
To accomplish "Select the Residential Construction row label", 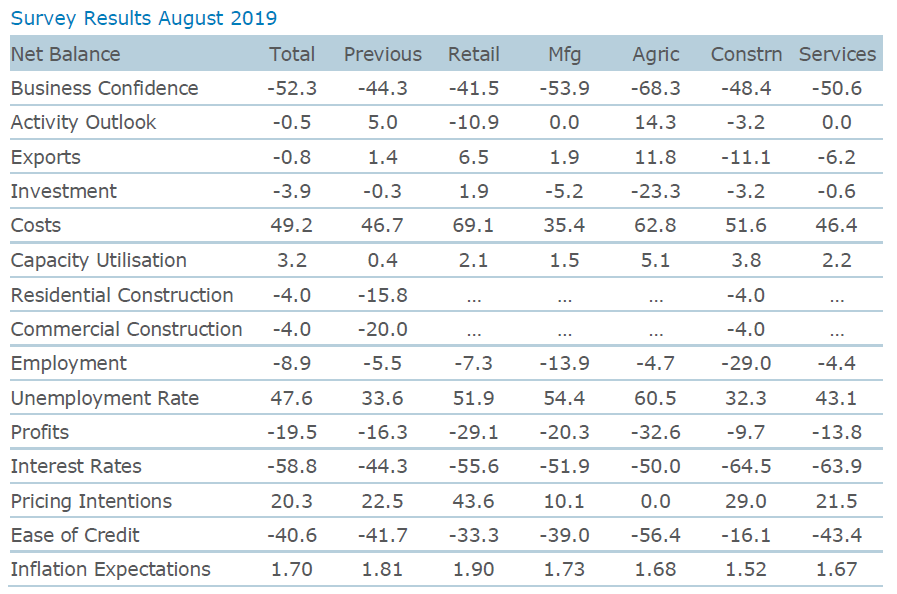I will tap(122, 295).
